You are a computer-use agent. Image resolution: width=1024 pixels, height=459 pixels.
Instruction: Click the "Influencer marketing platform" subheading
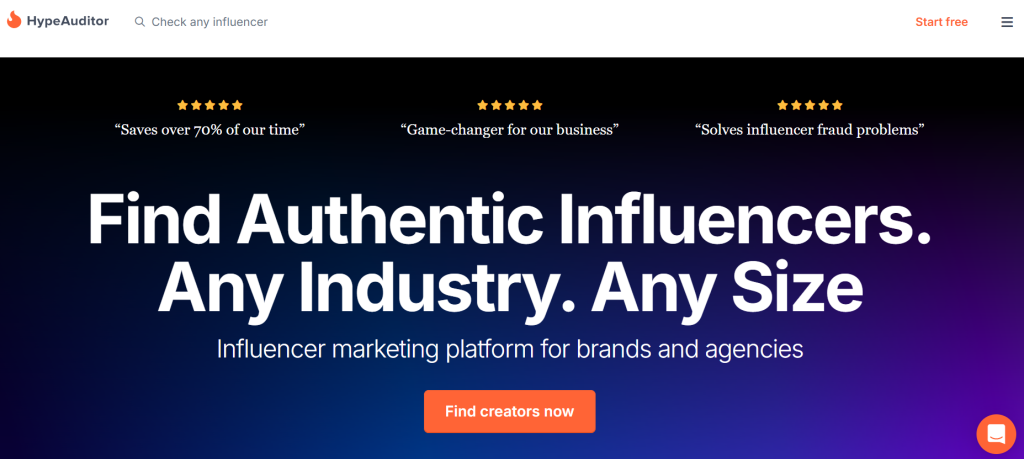pos(510,349)
